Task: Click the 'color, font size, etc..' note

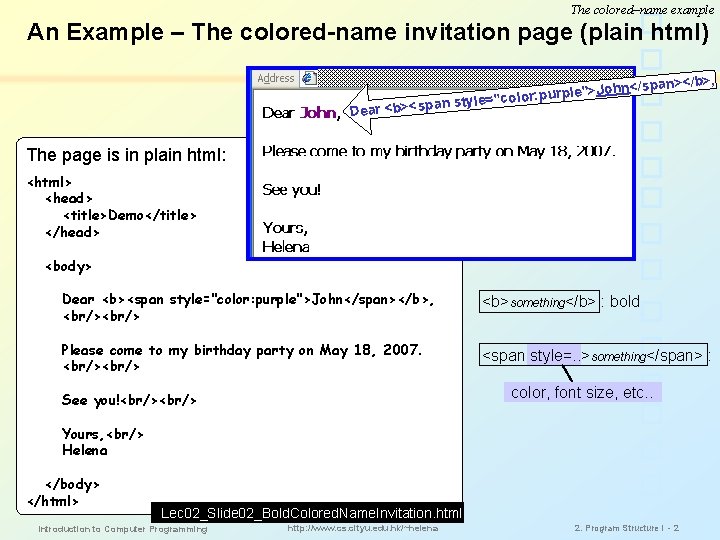Action: point(582,393)
